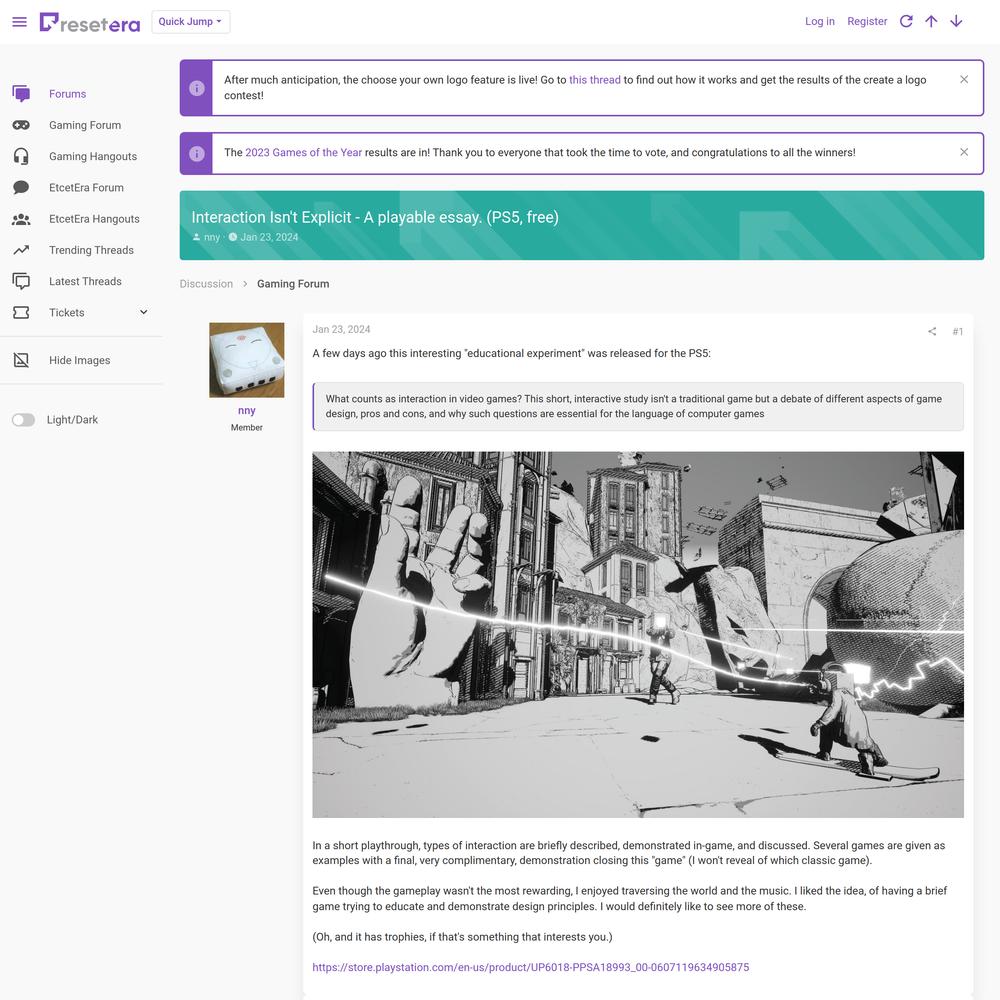
Task: Click the info icon on logo announcement
Action: click(x=196, y=88)
